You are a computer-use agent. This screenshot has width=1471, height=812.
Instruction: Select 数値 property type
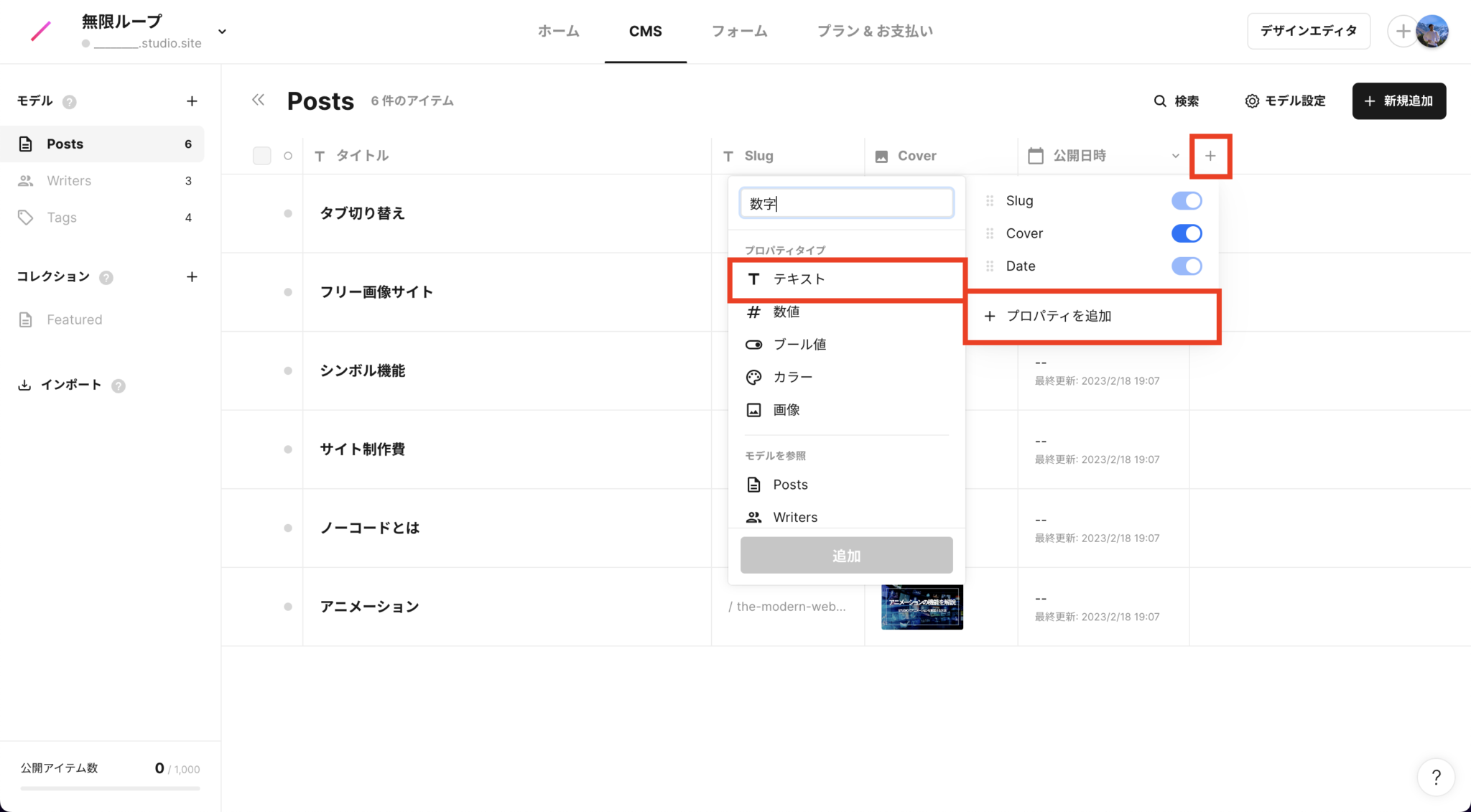coord(786,312)
